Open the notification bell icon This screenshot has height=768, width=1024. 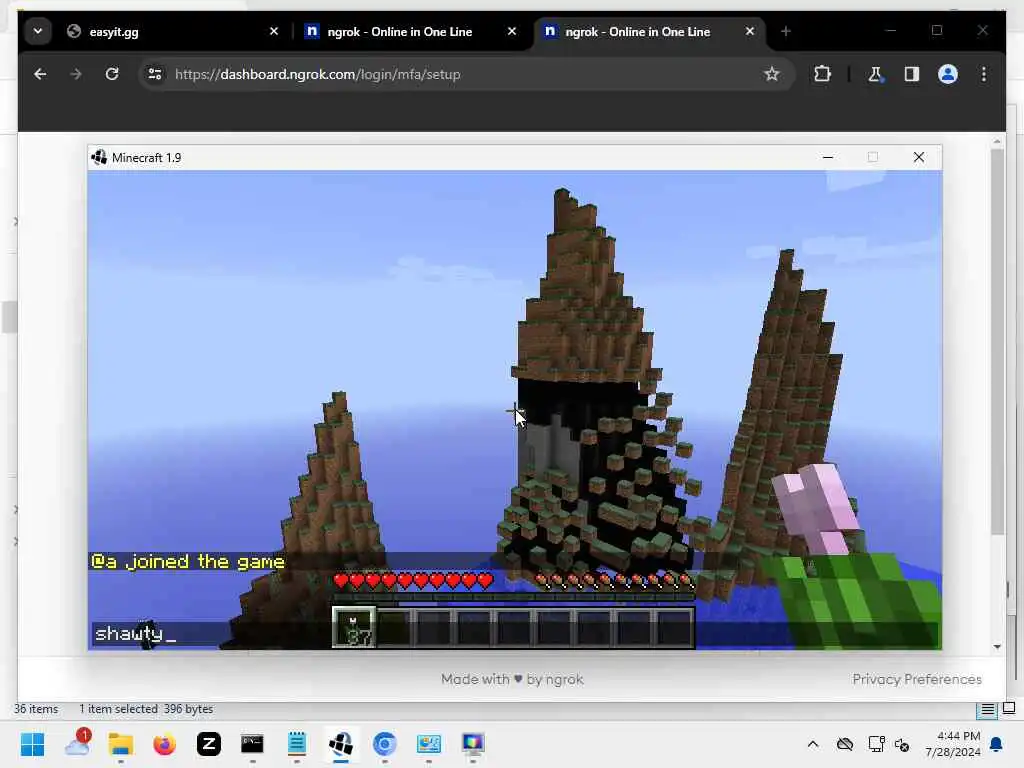997,744
